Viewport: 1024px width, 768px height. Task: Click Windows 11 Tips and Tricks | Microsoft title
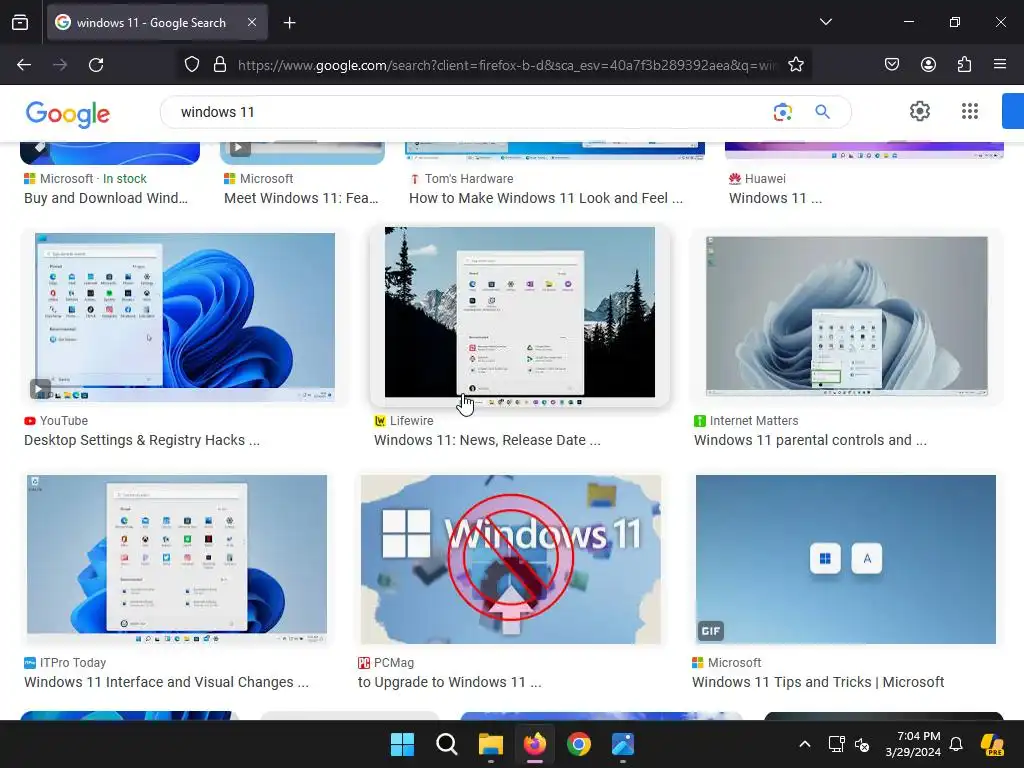[x=818, y=682]
